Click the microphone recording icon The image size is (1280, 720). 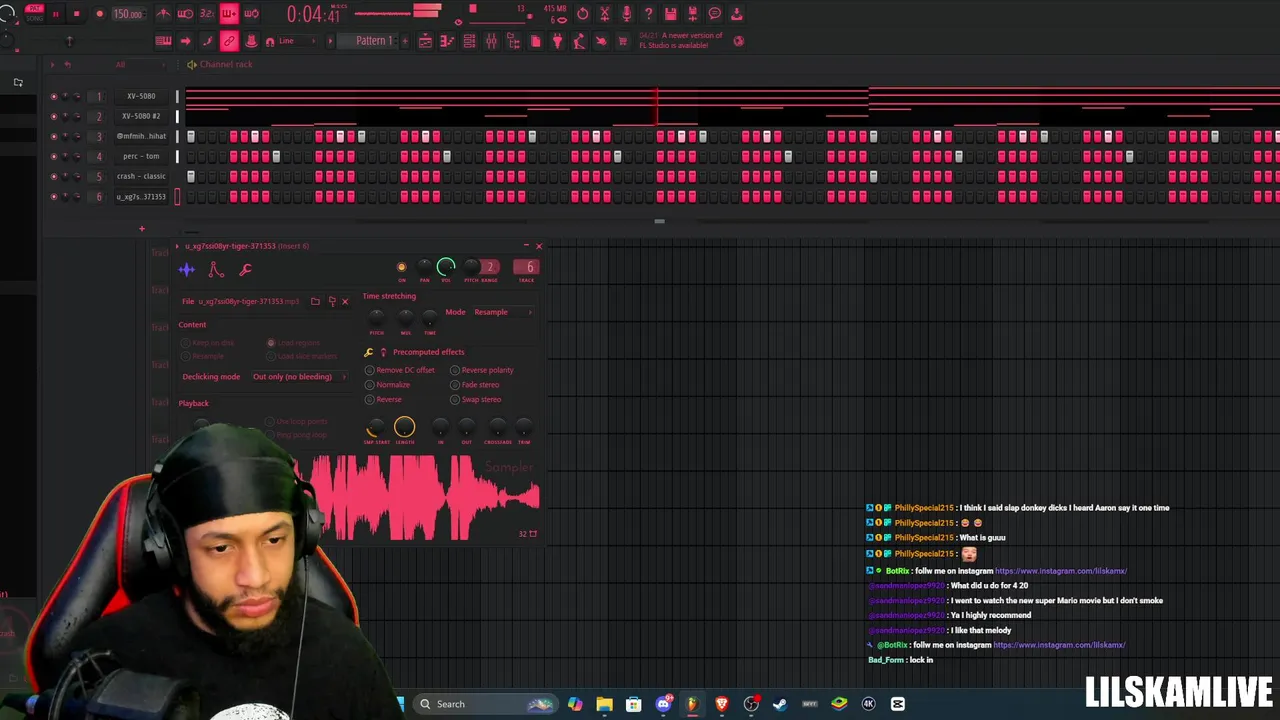point(626,14)
